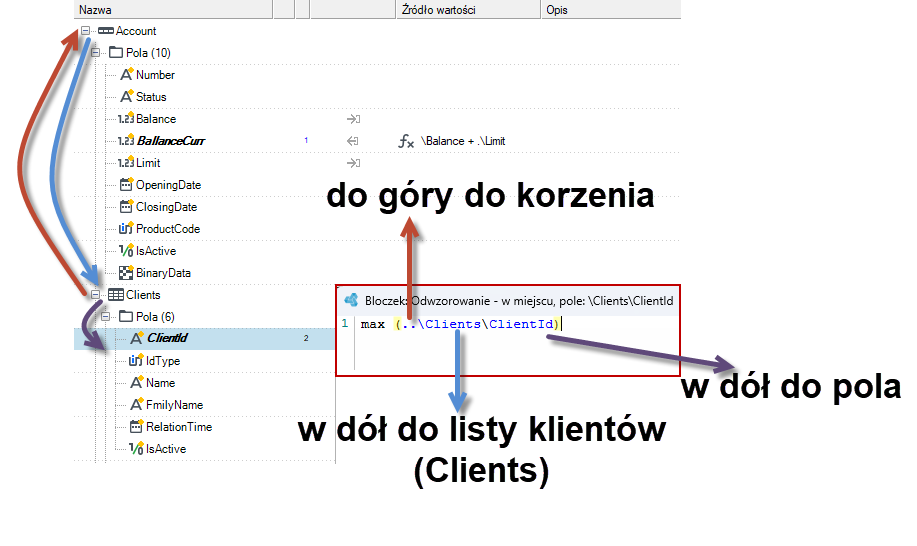Click the fx formula icon for BallanceCurr
Viewport: 917px width, 546px height.
tap(406, 141)
